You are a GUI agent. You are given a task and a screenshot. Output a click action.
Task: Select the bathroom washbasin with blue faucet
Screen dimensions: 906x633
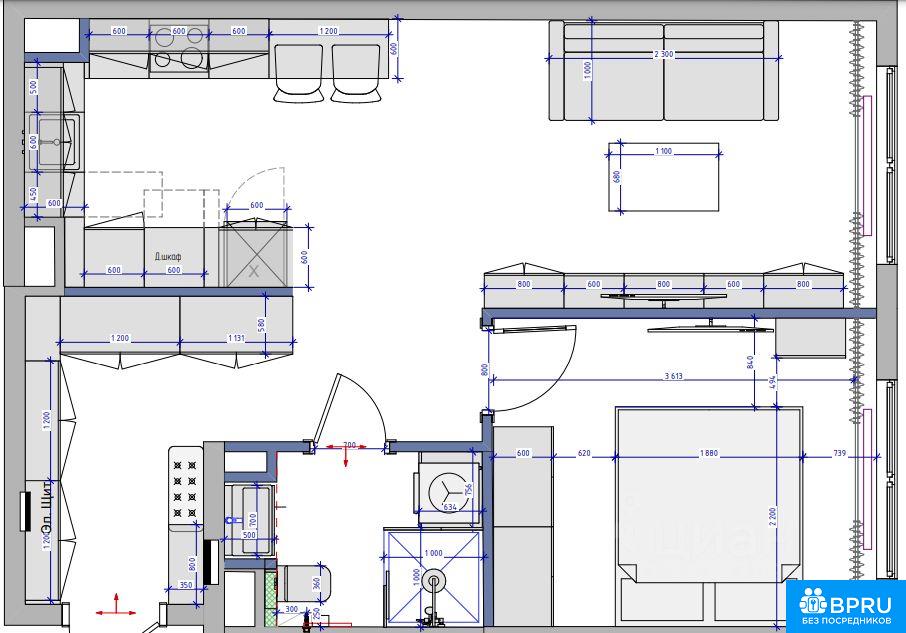tap(248, 518)
